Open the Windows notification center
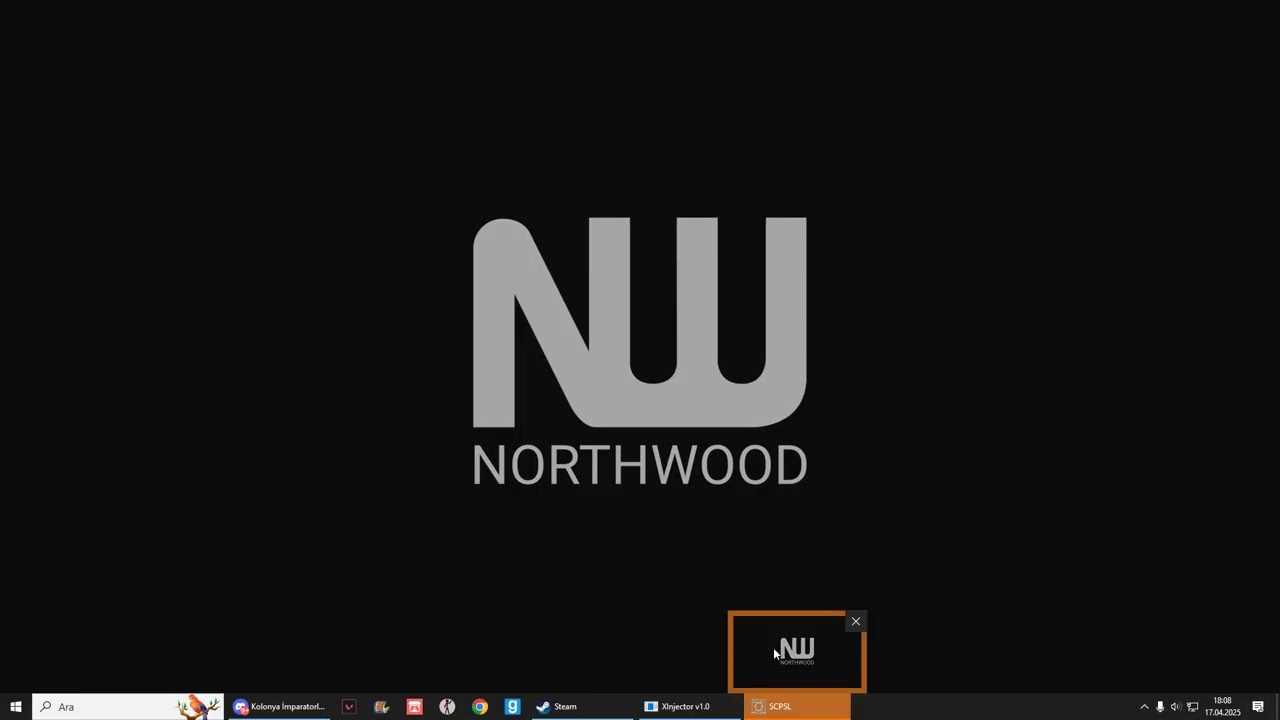The height and width of the screenshot is (720, 1280). [1258, 707]
